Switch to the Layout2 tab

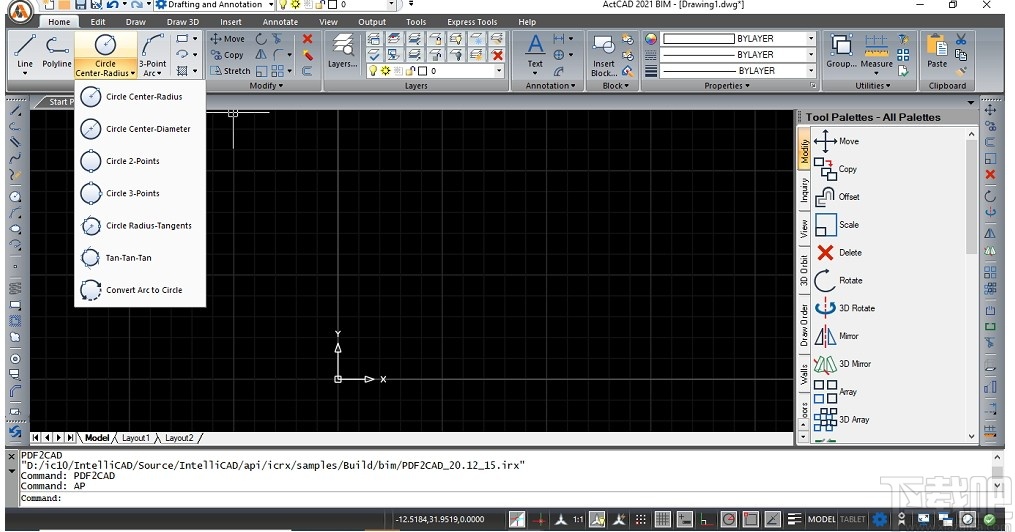click(179, 438)
